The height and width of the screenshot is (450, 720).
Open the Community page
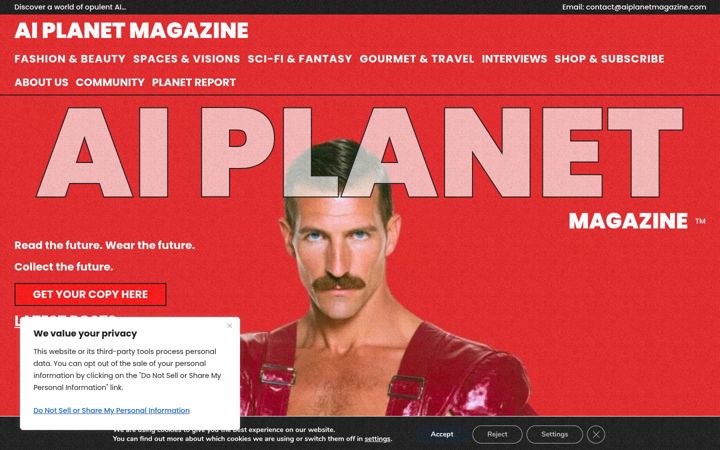click(x=110, y=82)
